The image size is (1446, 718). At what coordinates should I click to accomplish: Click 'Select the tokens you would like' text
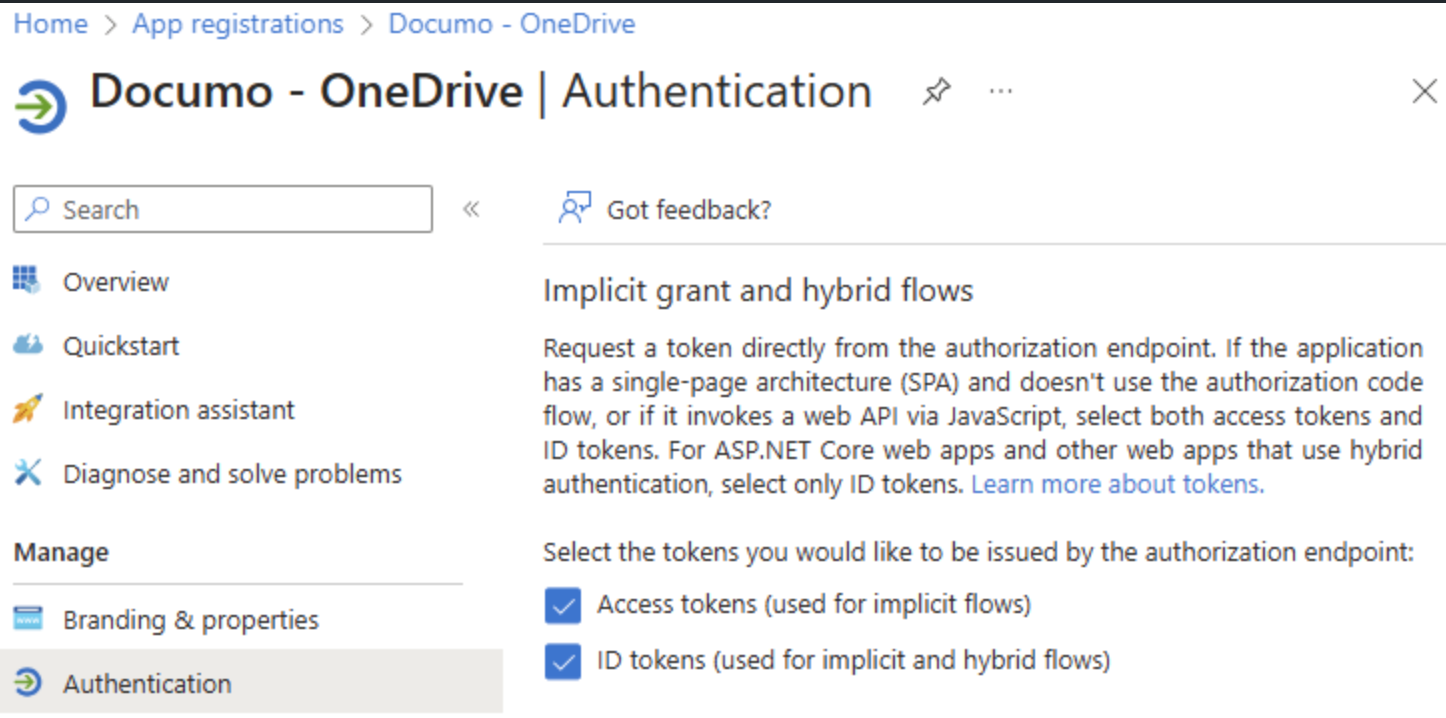[978, 552]
